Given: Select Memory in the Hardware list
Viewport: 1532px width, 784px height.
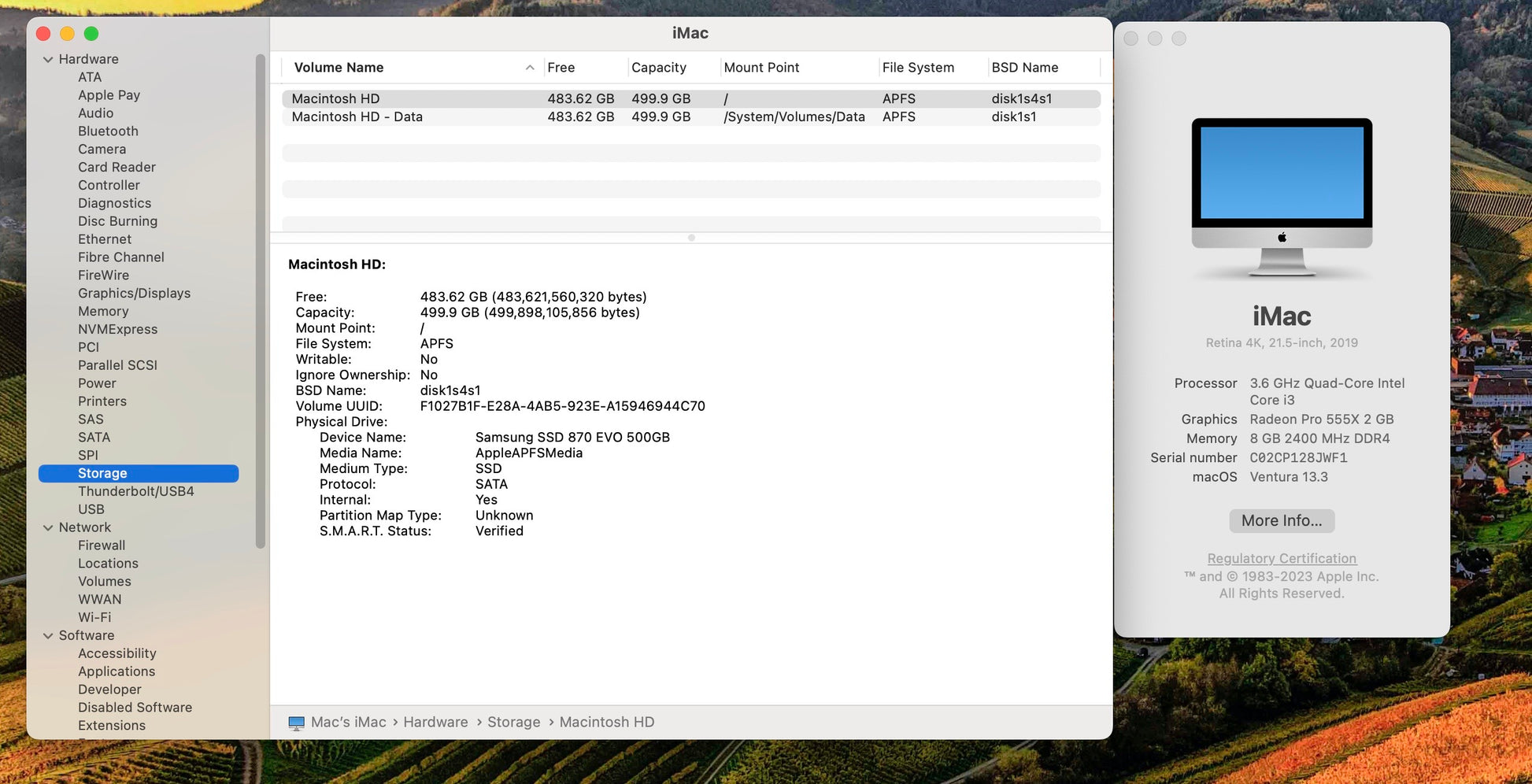Looking at the screenshot, I should tap(103, 311).
